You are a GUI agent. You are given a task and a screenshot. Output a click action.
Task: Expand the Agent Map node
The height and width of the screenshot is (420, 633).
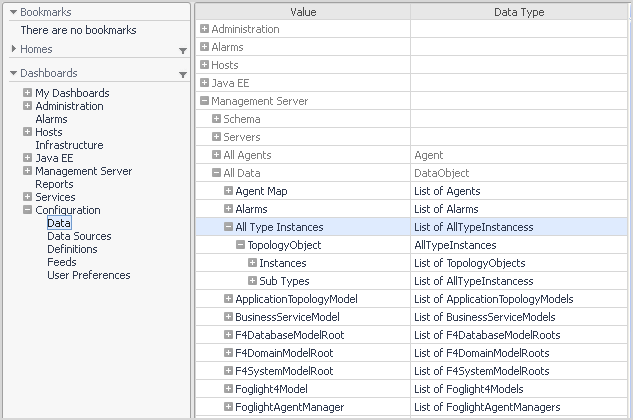[x=228, y=191]
